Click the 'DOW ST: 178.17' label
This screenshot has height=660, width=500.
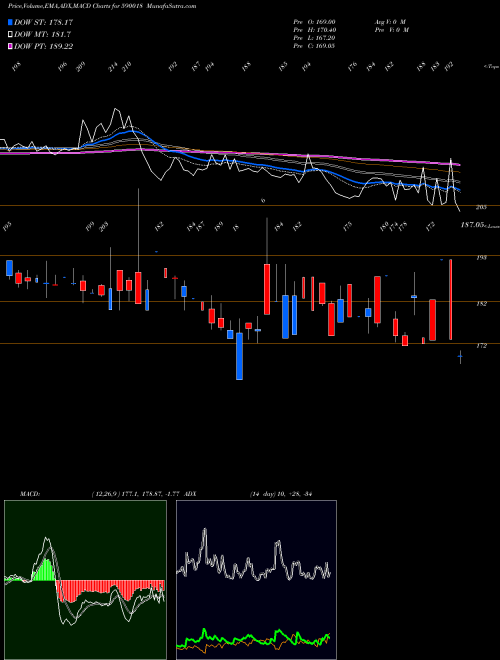(x=43, y=22)
